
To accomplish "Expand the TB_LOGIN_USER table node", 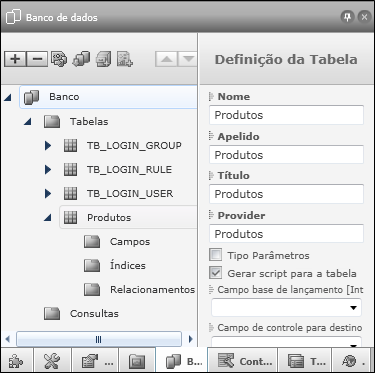I will [48, 193].
